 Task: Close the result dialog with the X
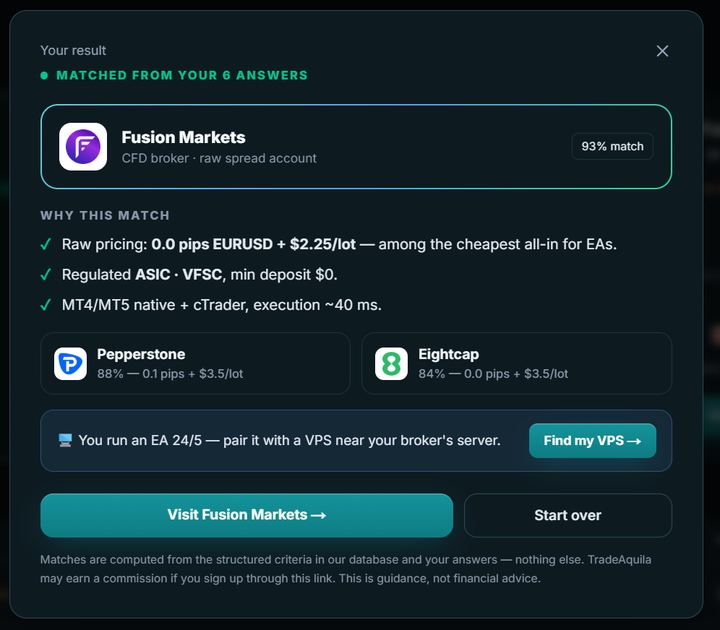pyautogui.click(x=662, y=51)
